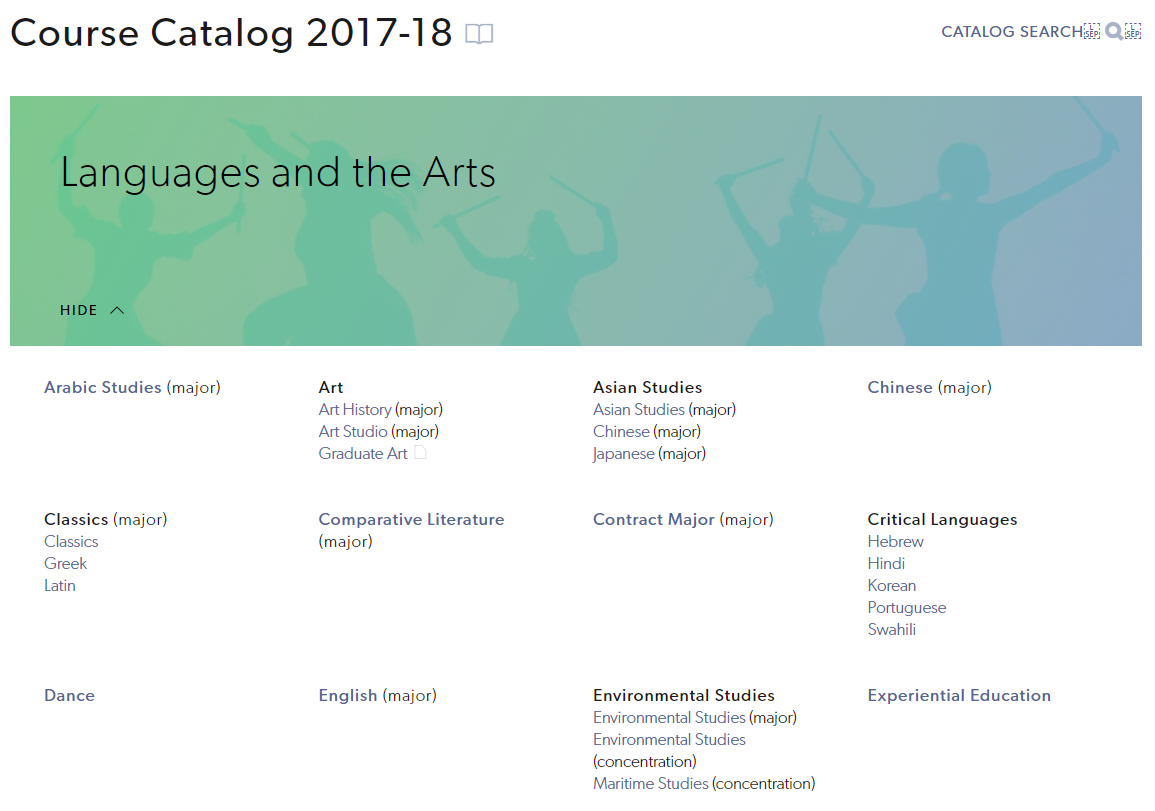Open the Experiential Education link

(x=959, y=695)
